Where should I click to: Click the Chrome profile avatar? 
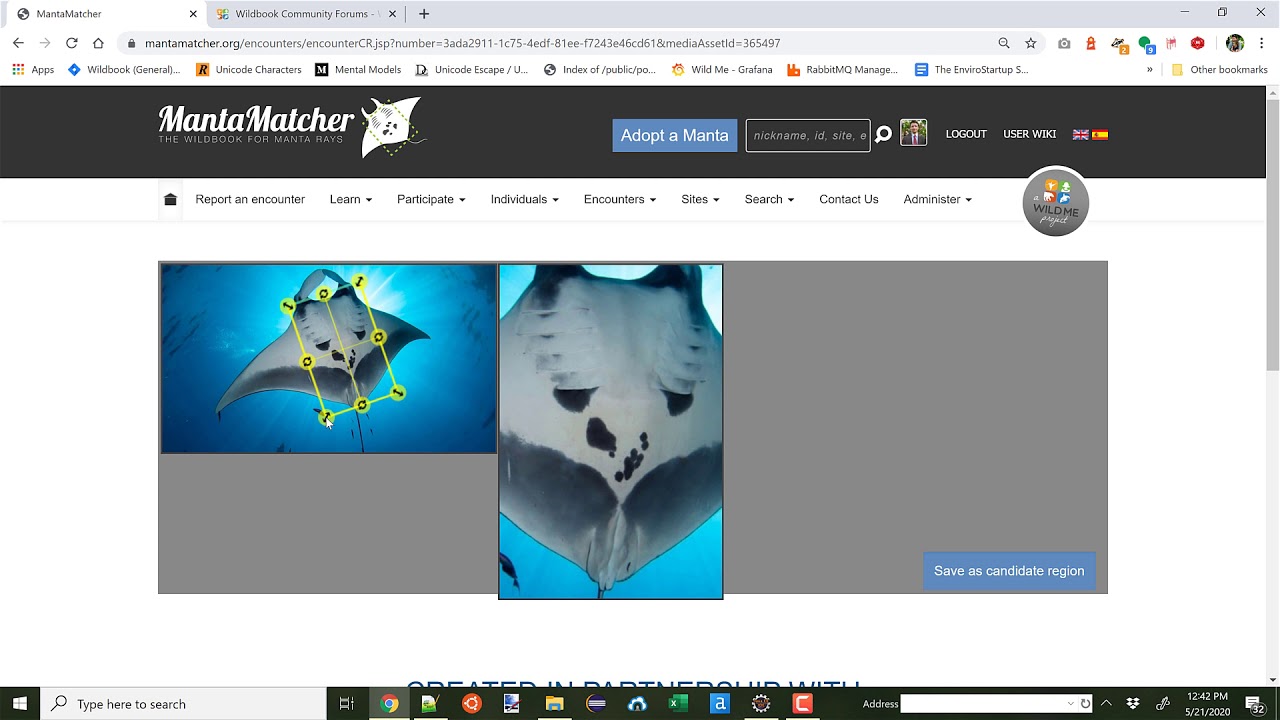1235,43
